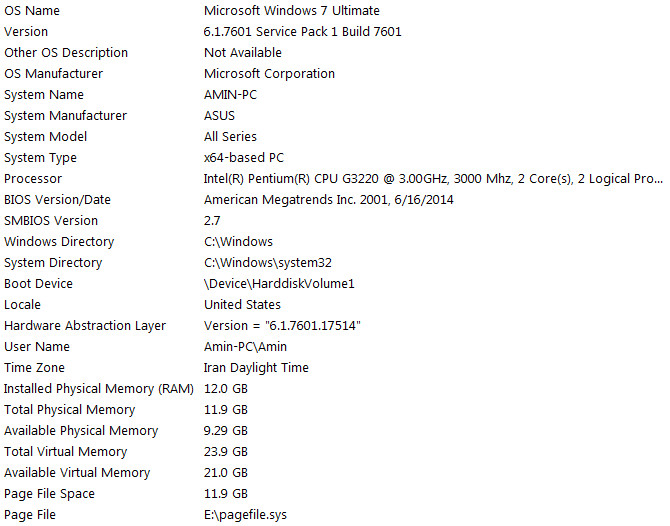Select the Page File Space row
Viewport: 670px width, 526px height.
point(335,494)
